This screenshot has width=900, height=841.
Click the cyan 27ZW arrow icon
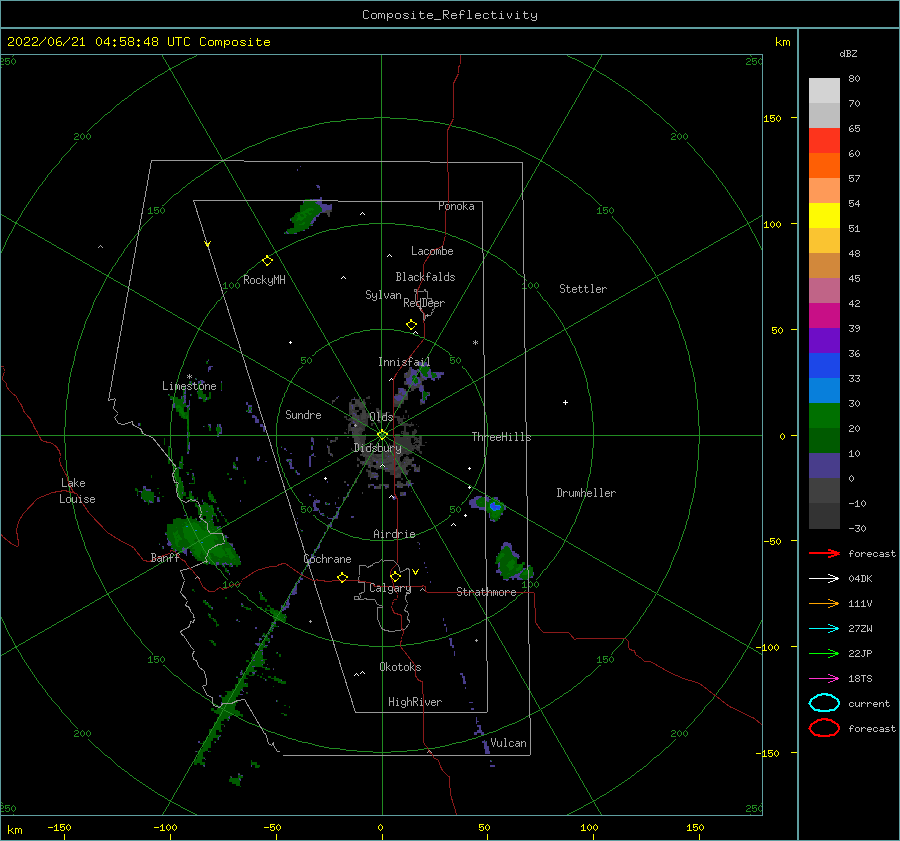(824, 629)
